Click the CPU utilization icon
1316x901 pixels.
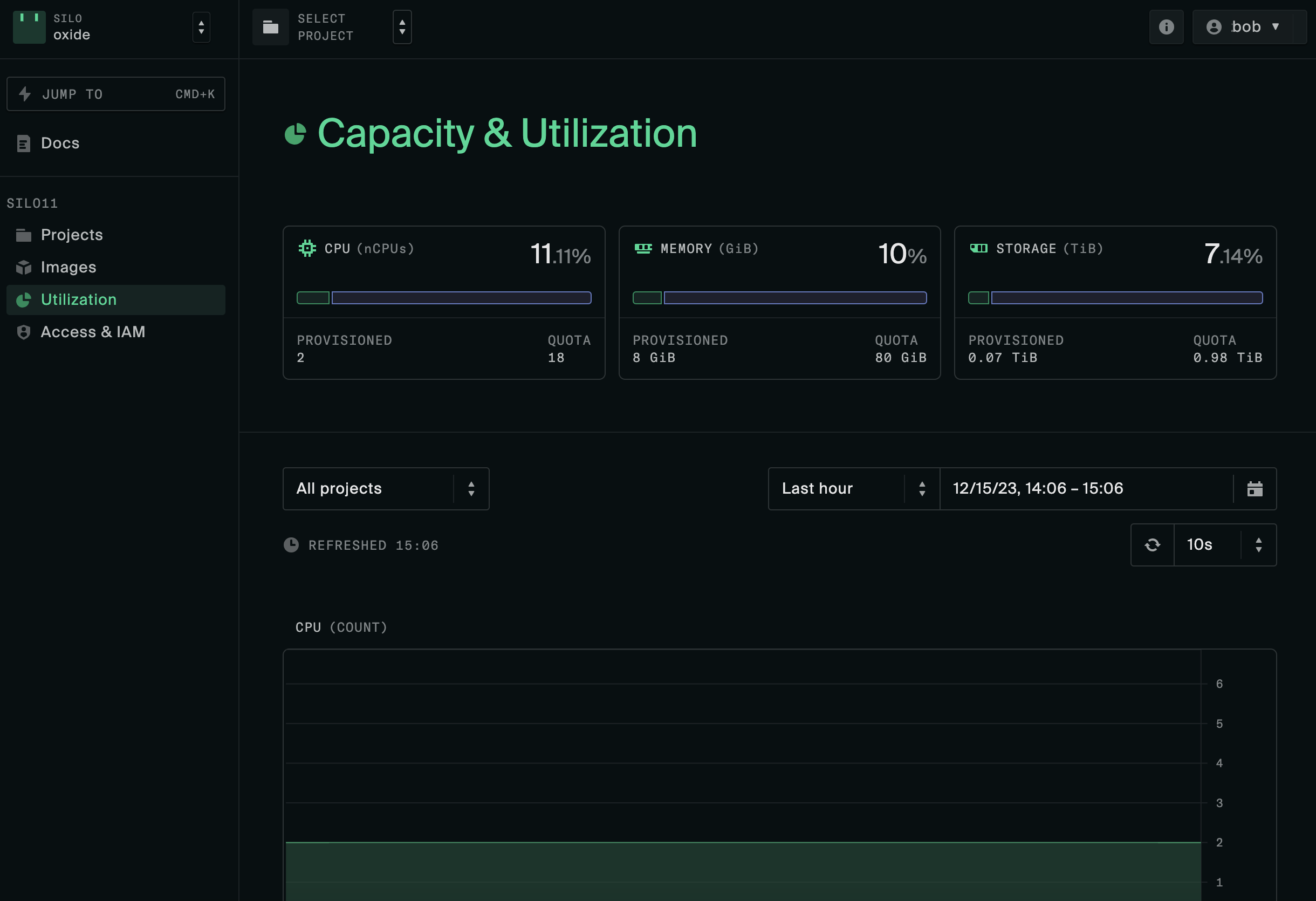coord(307,248)
